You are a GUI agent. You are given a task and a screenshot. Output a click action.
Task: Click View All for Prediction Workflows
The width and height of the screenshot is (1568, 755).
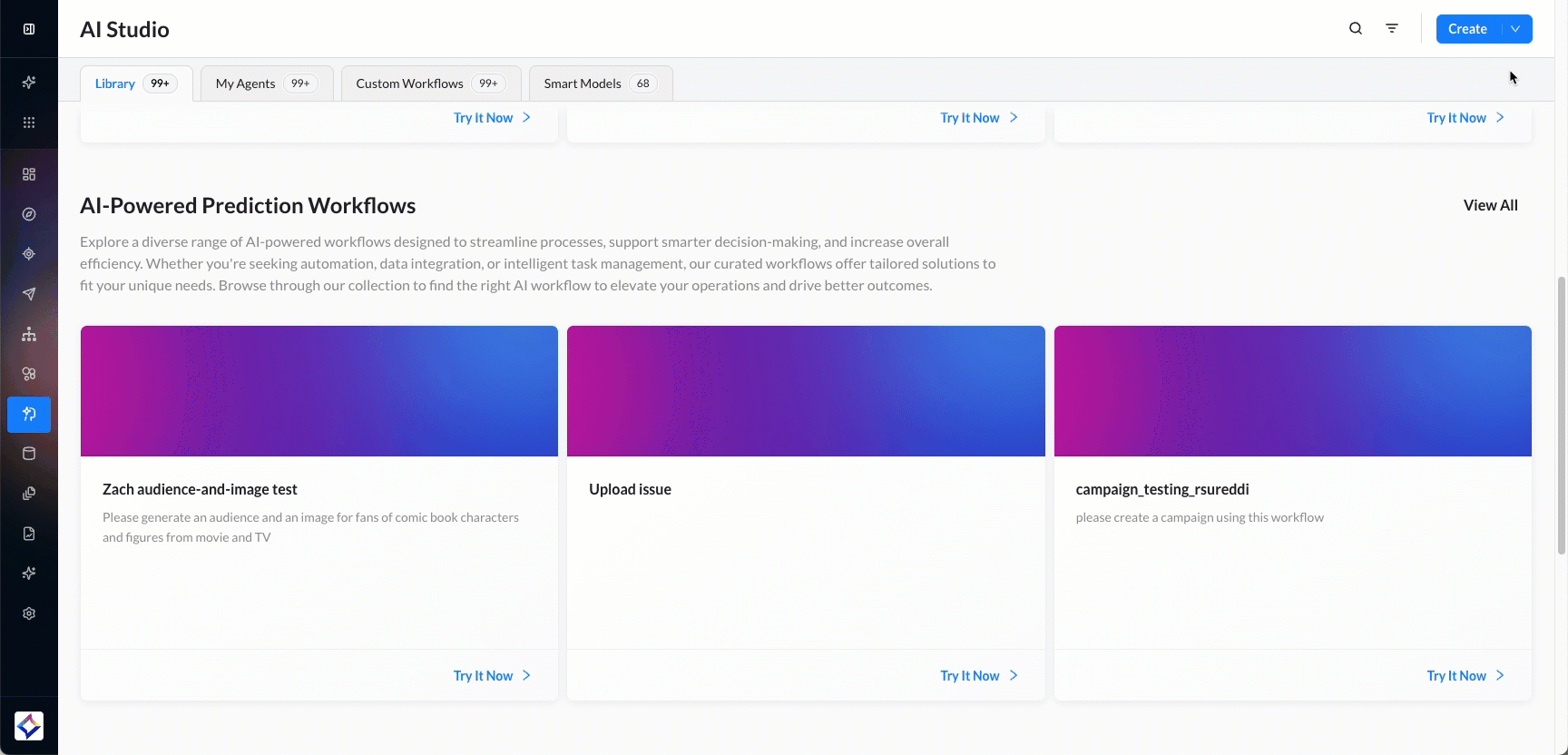(x=1490, y=206)
